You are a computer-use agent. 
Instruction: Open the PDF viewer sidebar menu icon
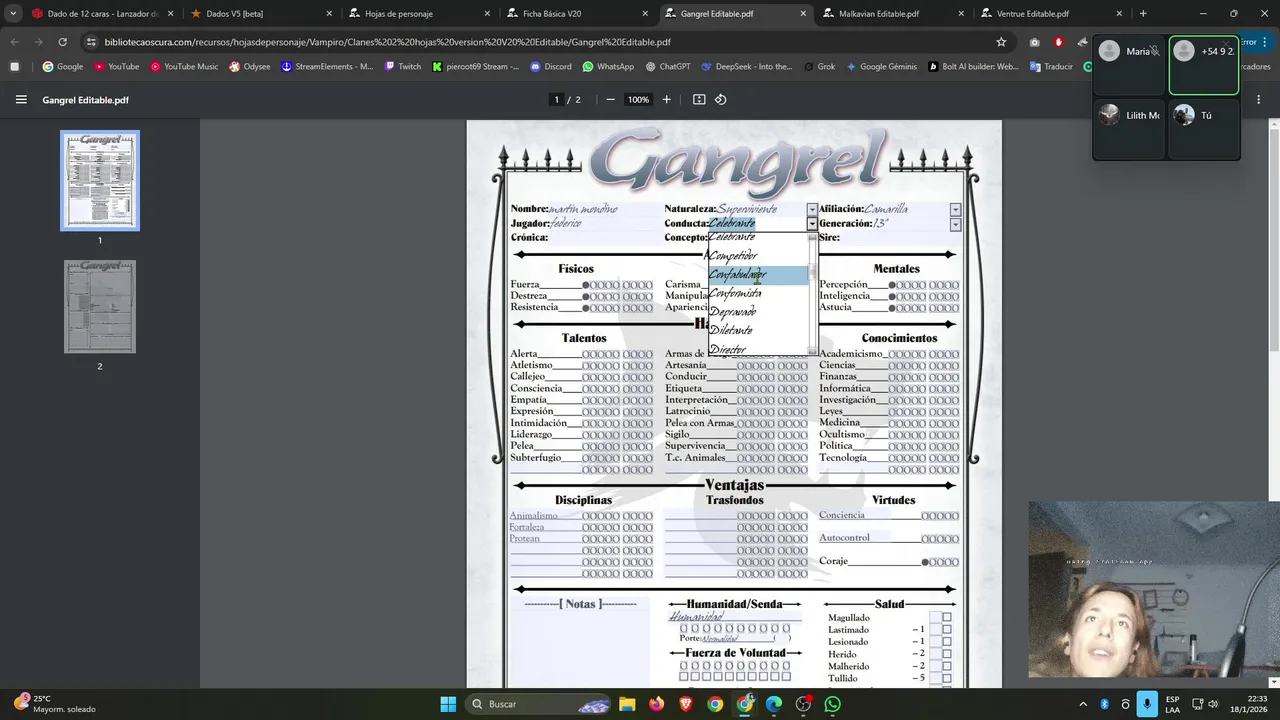point(21,100)
